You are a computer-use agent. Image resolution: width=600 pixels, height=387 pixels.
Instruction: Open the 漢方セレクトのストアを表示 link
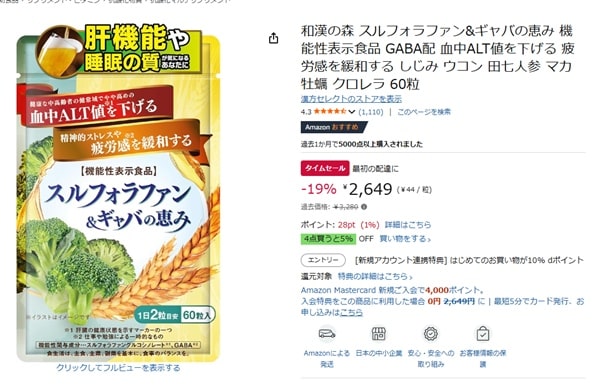point(351,99)
